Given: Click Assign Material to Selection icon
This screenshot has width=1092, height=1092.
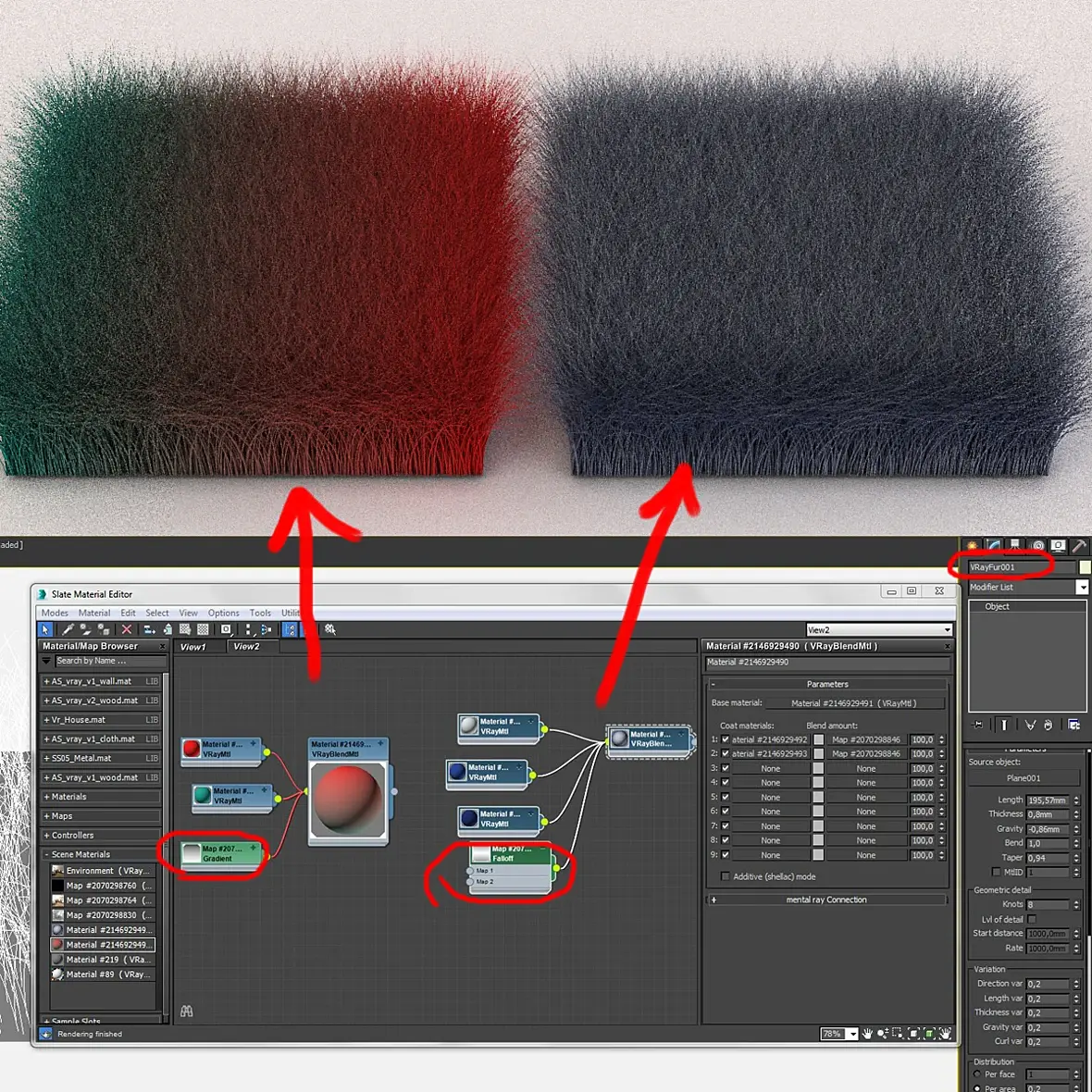Looking at the screenshot, I should tap(103, 629).
